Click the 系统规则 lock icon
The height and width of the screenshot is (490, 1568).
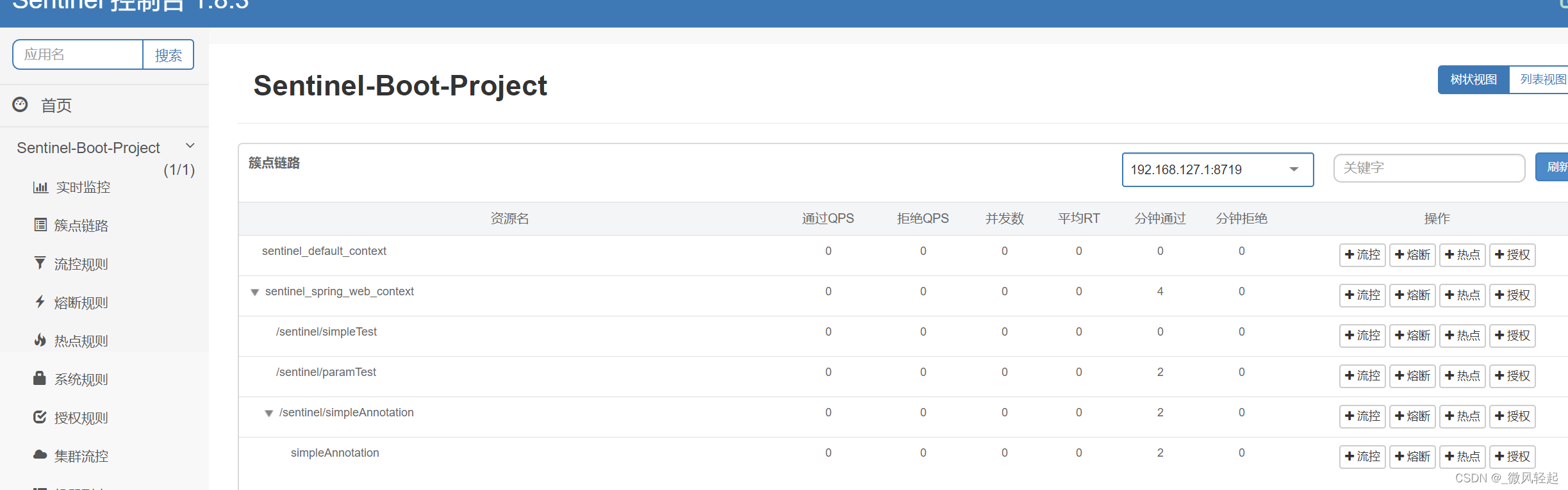click(x=40, y=379)
